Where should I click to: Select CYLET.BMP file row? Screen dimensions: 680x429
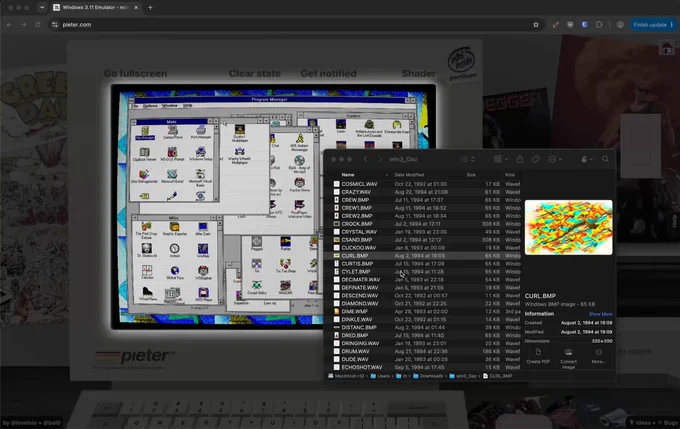[x=423, y=272]
